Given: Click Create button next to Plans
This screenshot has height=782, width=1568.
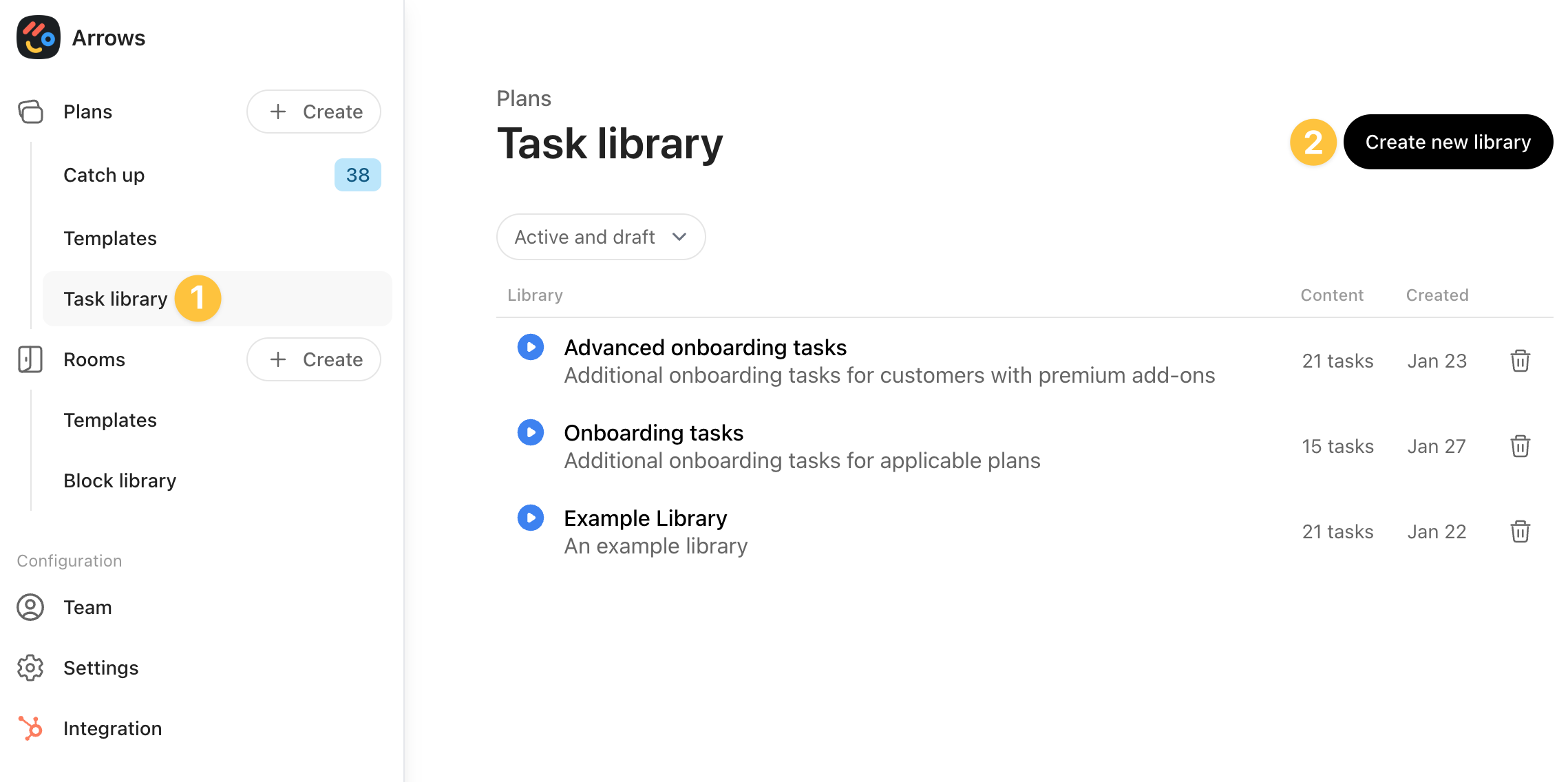Looking at the screenshot, I should [314, 112].
